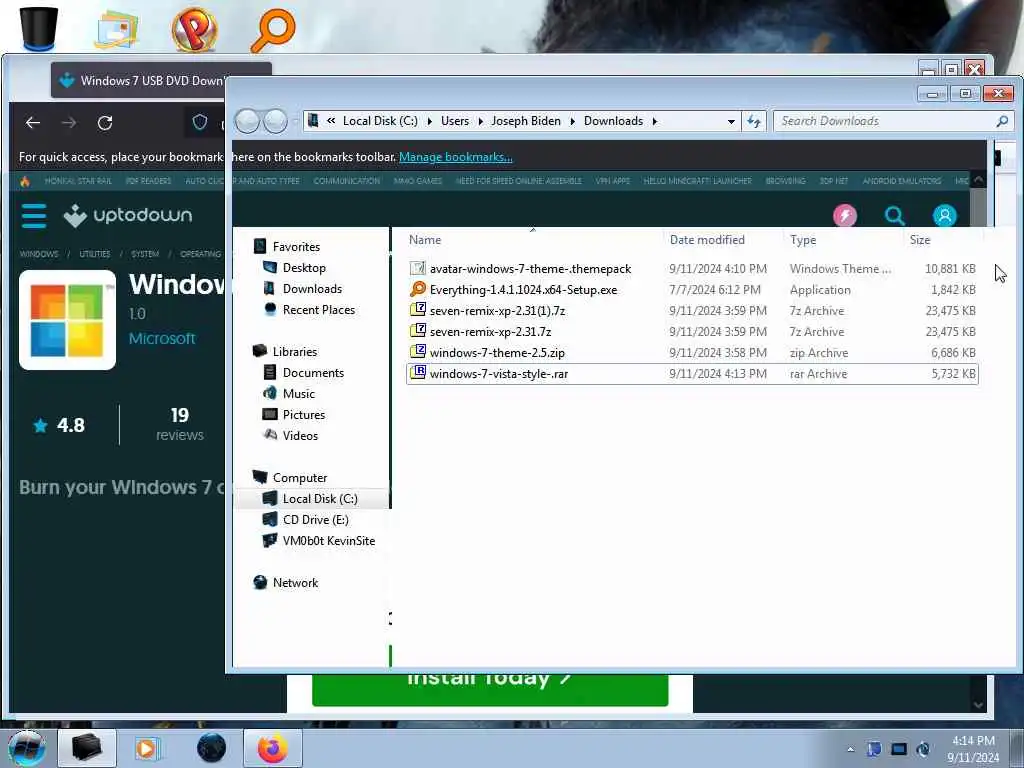Expand the Local Disk (C:) breadcrumb arrow

coord(430,121)
